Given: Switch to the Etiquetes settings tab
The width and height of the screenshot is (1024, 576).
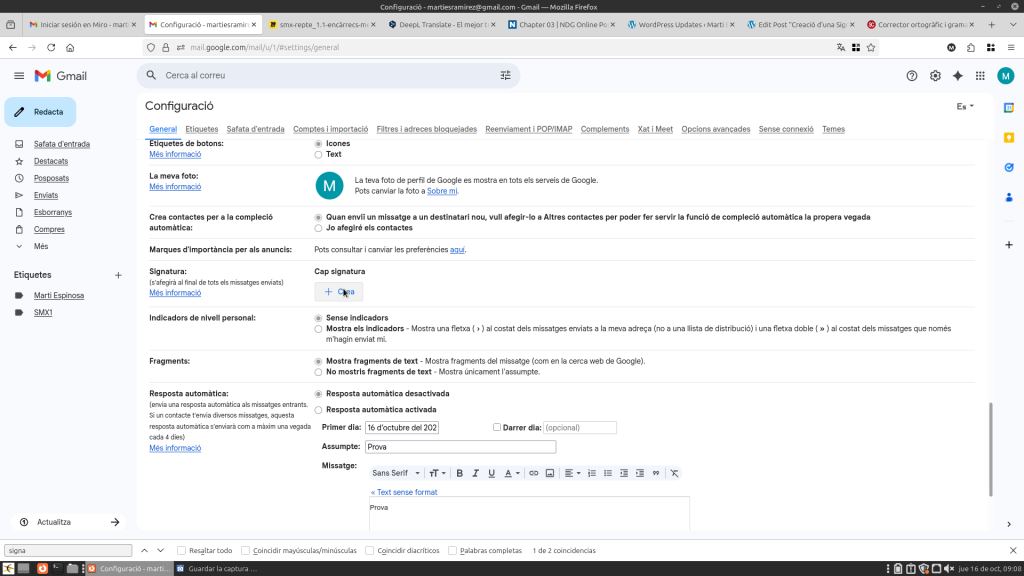Looking at the screenshot, I should 202,129.
